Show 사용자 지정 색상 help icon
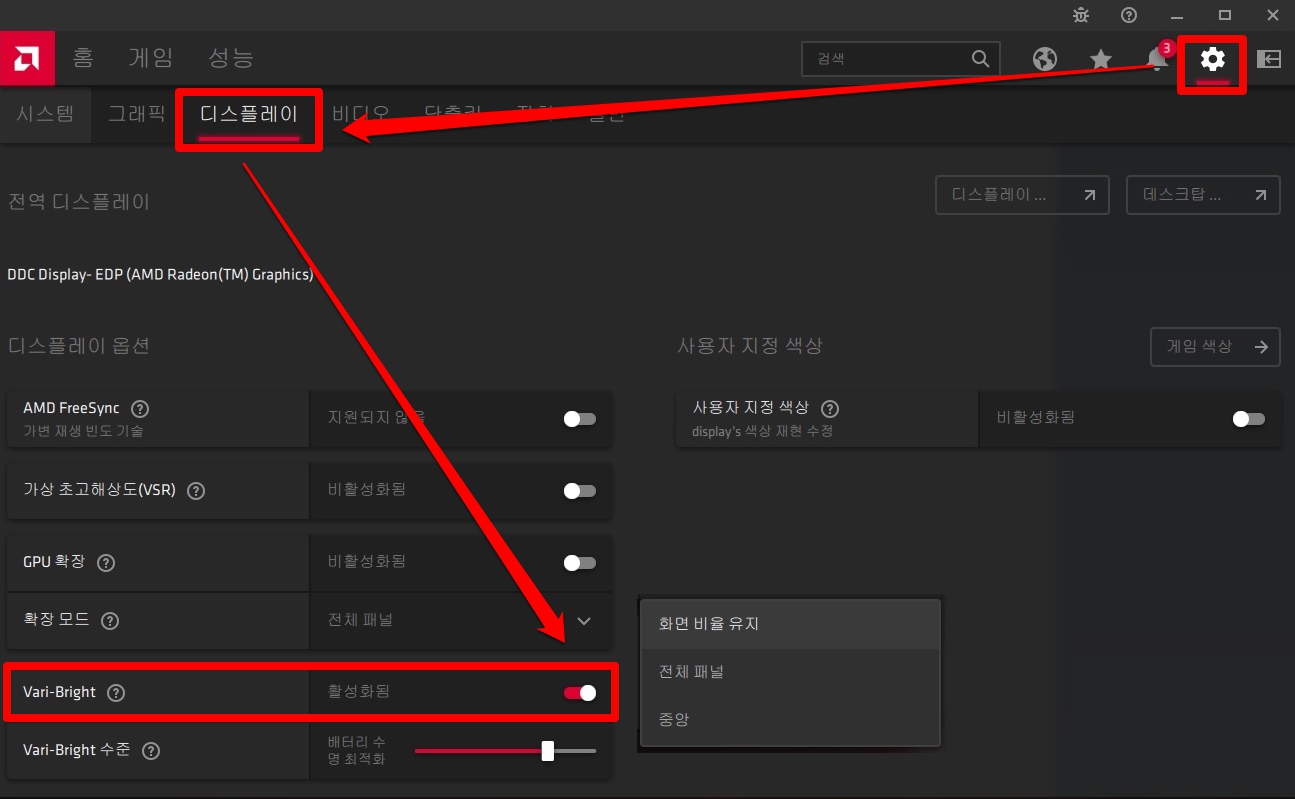The height and width of the screenshot is (799, 1295). pos(829,408)
